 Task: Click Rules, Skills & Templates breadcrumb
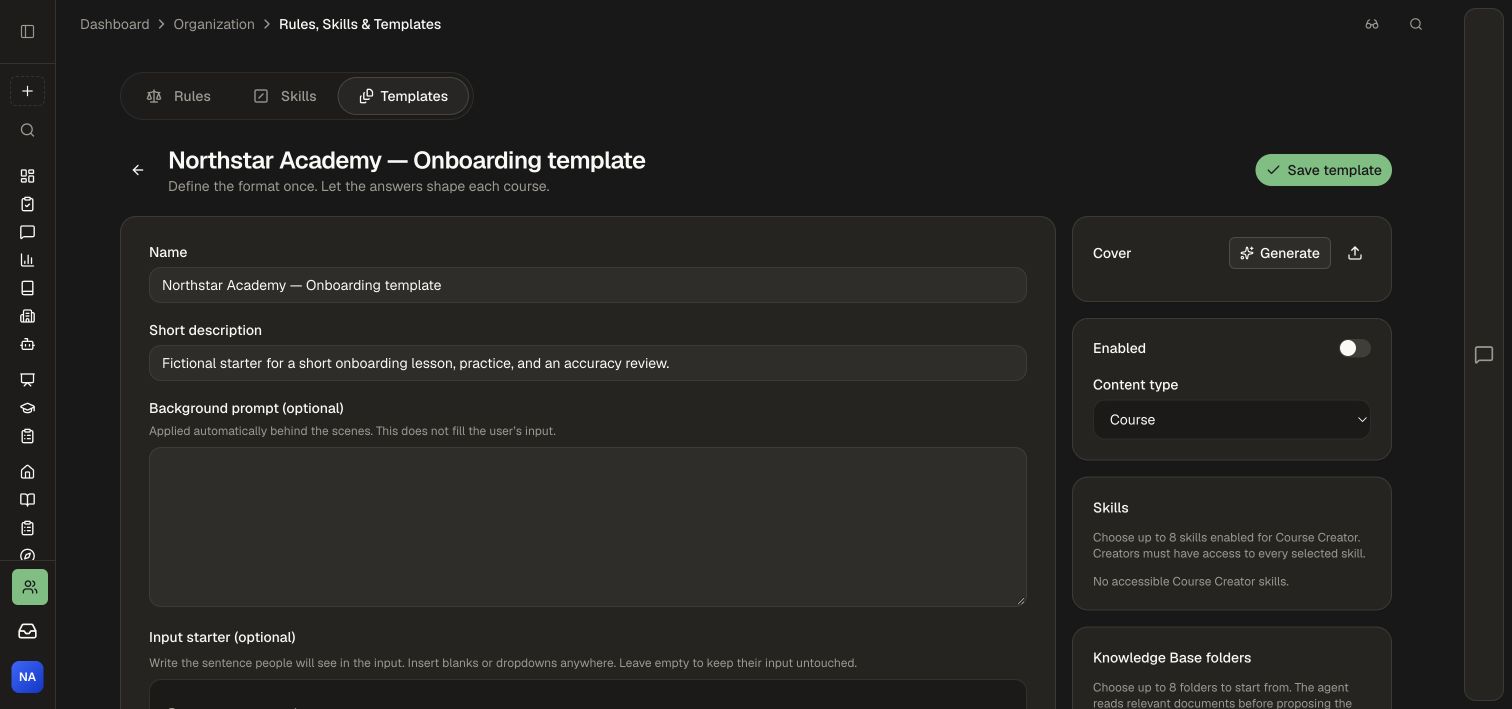(360, 24)
